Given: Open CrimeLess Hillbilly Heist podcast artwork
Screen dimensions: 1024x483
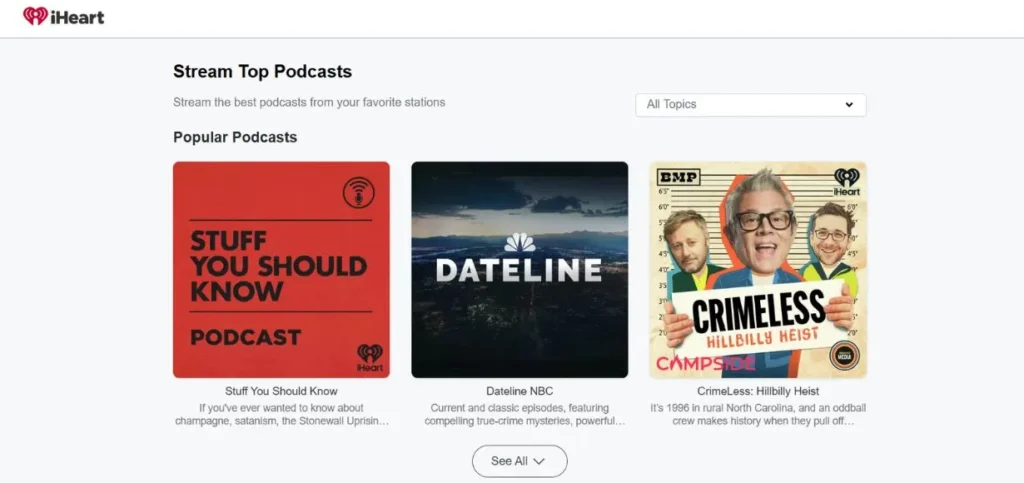Looking at the screenshot, I should [x=758, y=270].
